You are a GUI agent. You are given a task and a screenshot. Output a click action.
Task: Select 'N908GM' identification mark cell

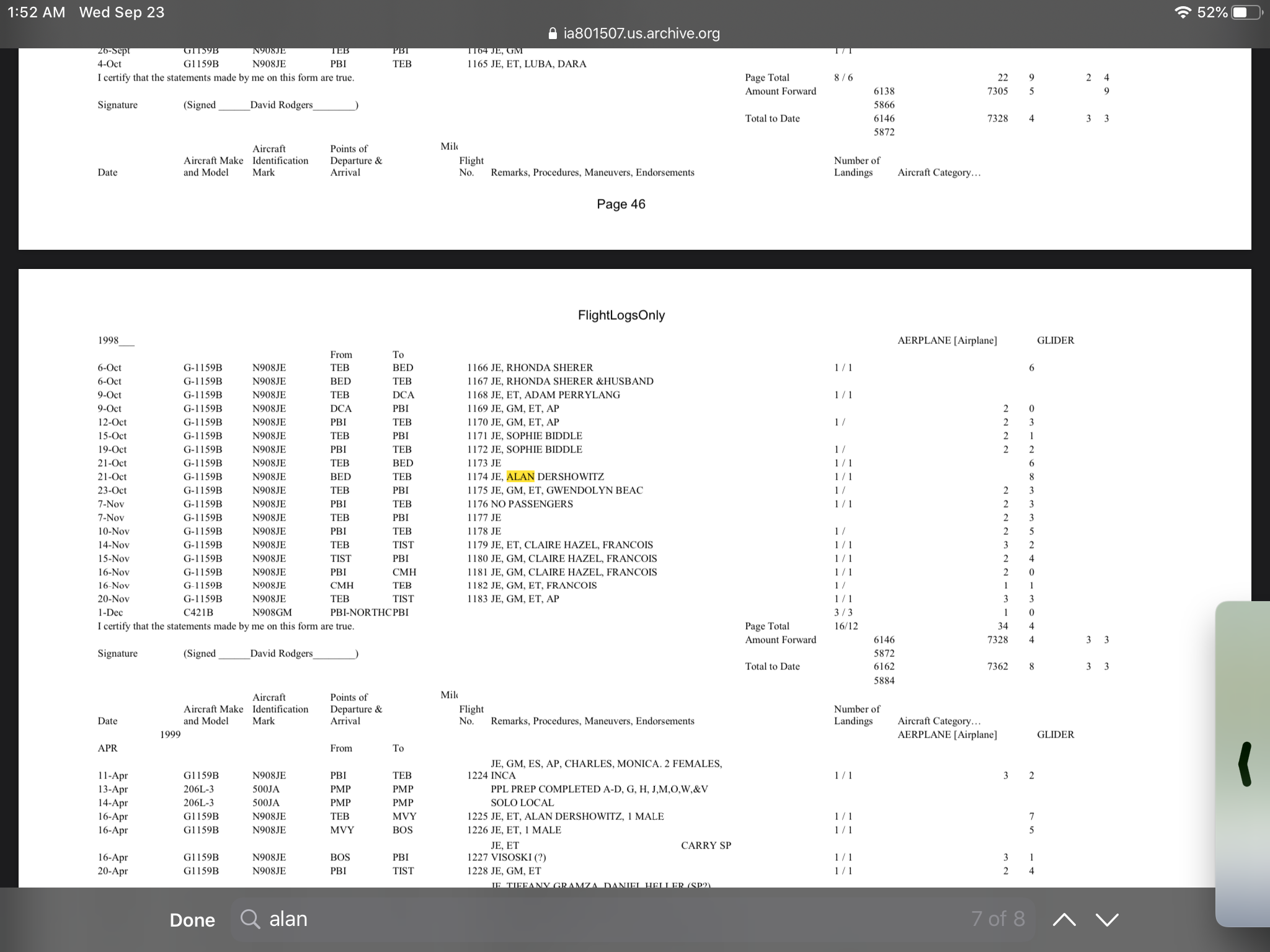(272, 612)
